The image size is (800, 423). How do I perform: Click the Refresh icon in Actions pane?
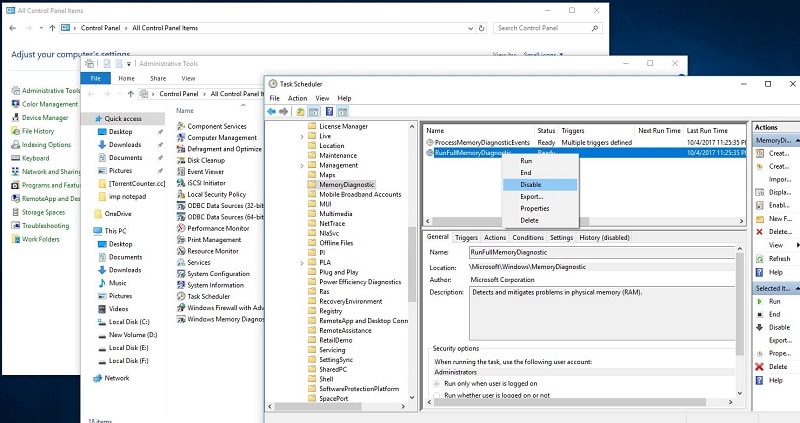[761, 258]
